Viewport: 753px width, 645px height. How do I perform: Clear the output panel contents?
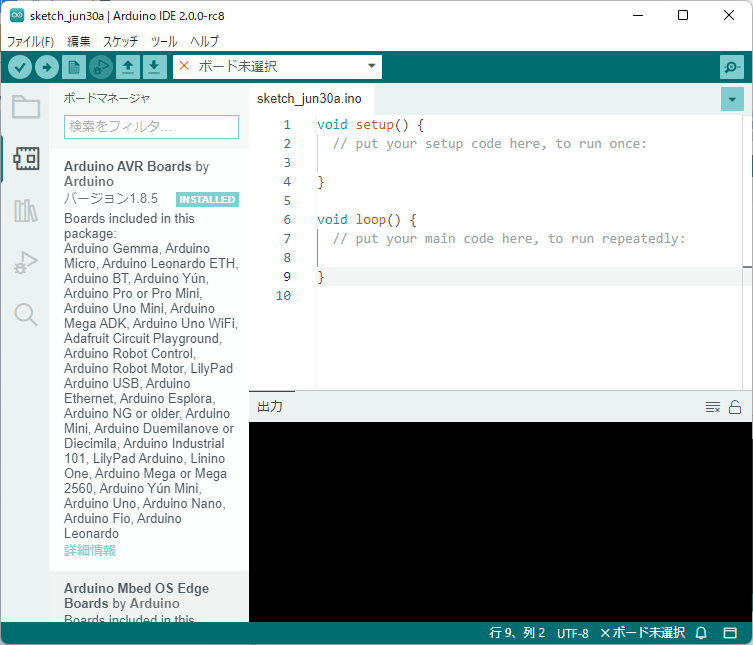713,407
